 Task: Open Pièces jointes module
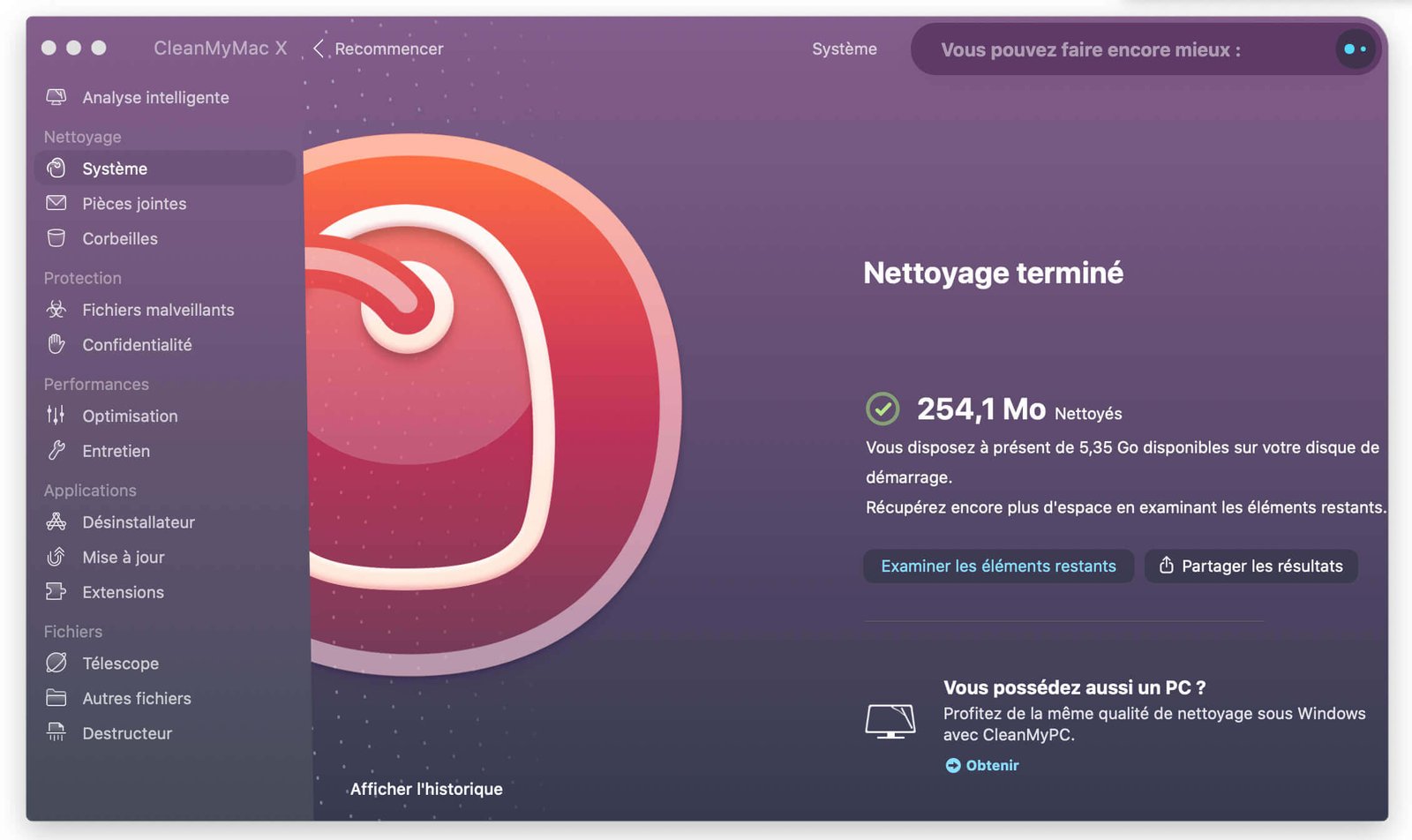point(164,203)
